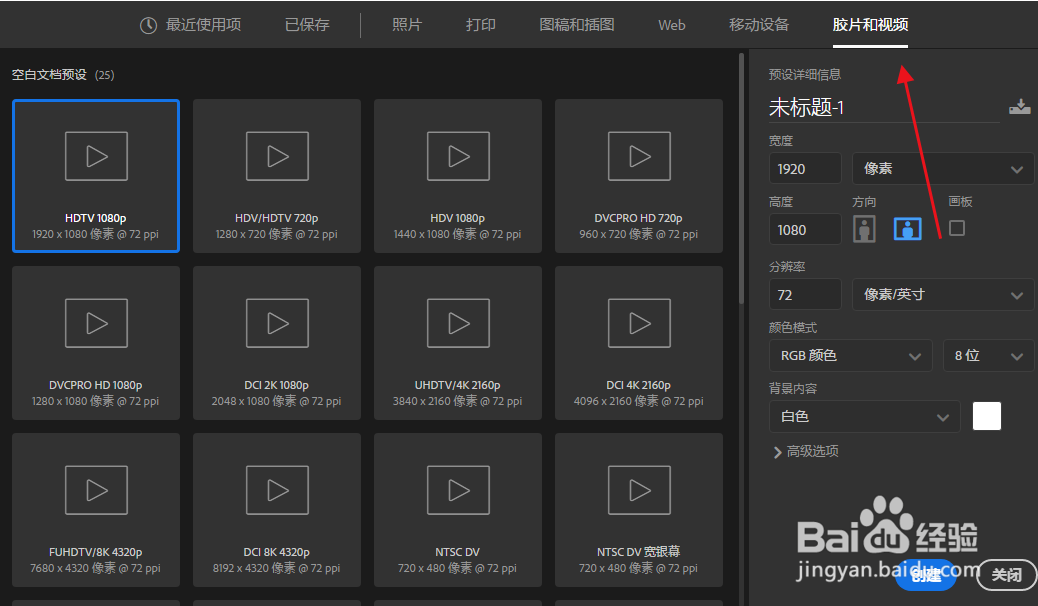Viewport: 1038px width, 606px height.
Task: Click the document name field 未标题-1
Action: [x=884, y=107]
